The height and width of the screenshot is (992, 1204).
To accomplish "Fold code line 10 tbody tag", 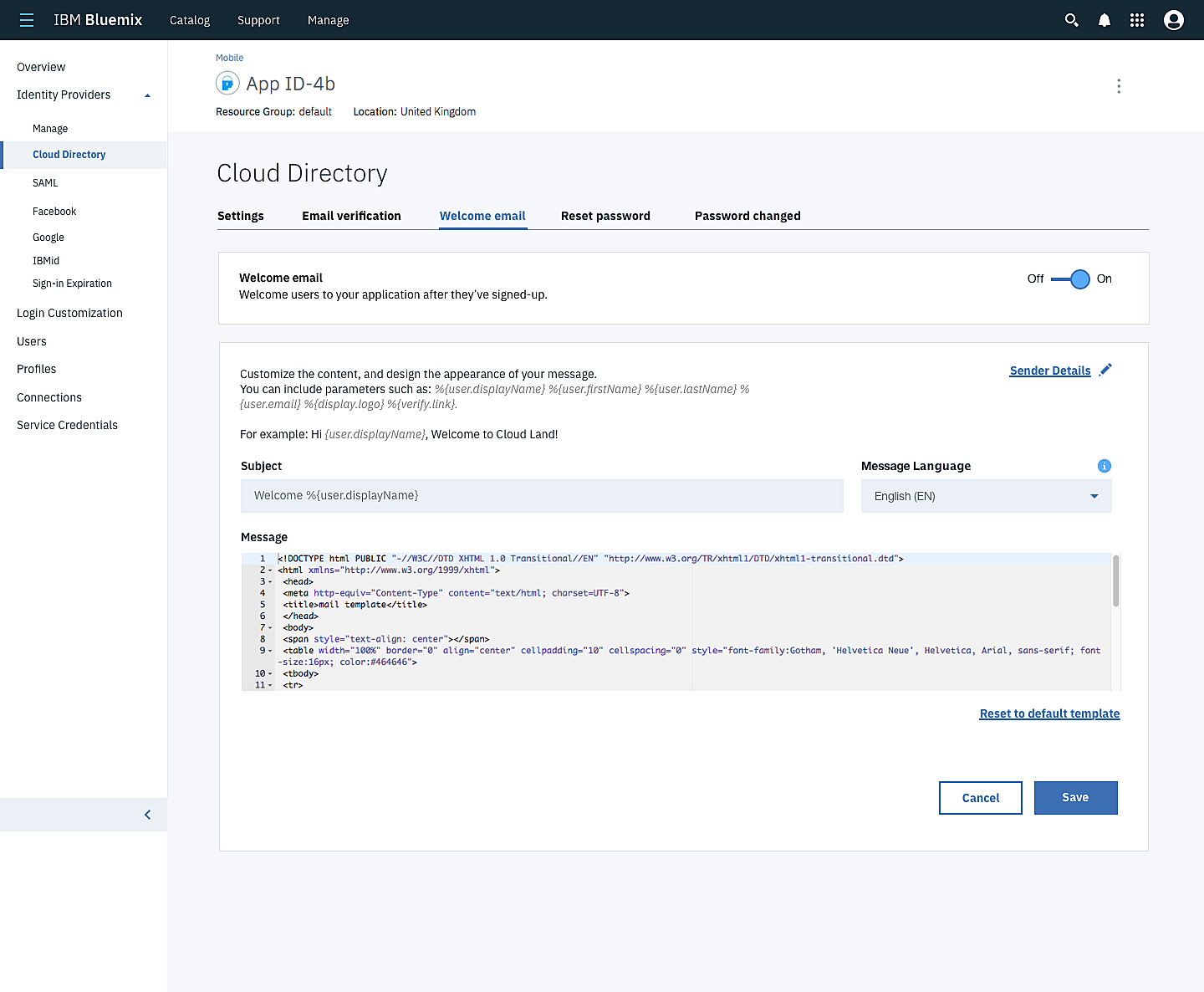I will point(270,674).
